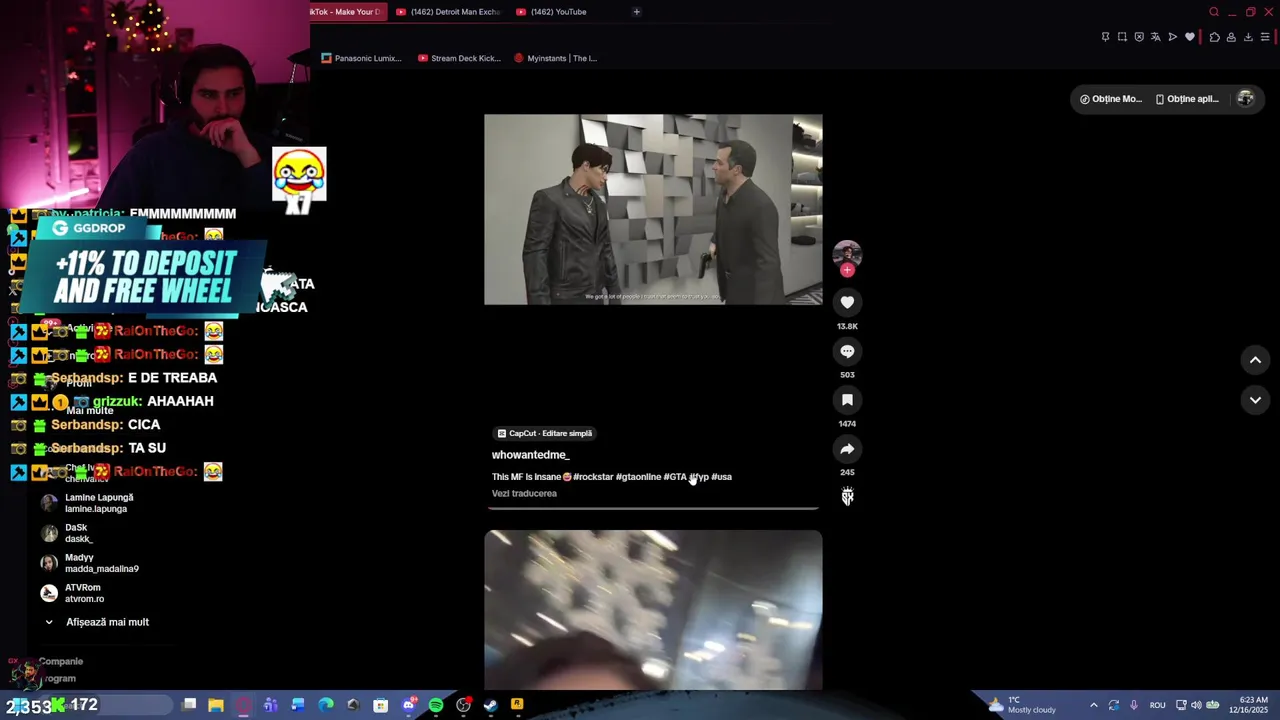Open Microsoft Store from the taskbar
1280x720 pixels.
coord(380,705)
